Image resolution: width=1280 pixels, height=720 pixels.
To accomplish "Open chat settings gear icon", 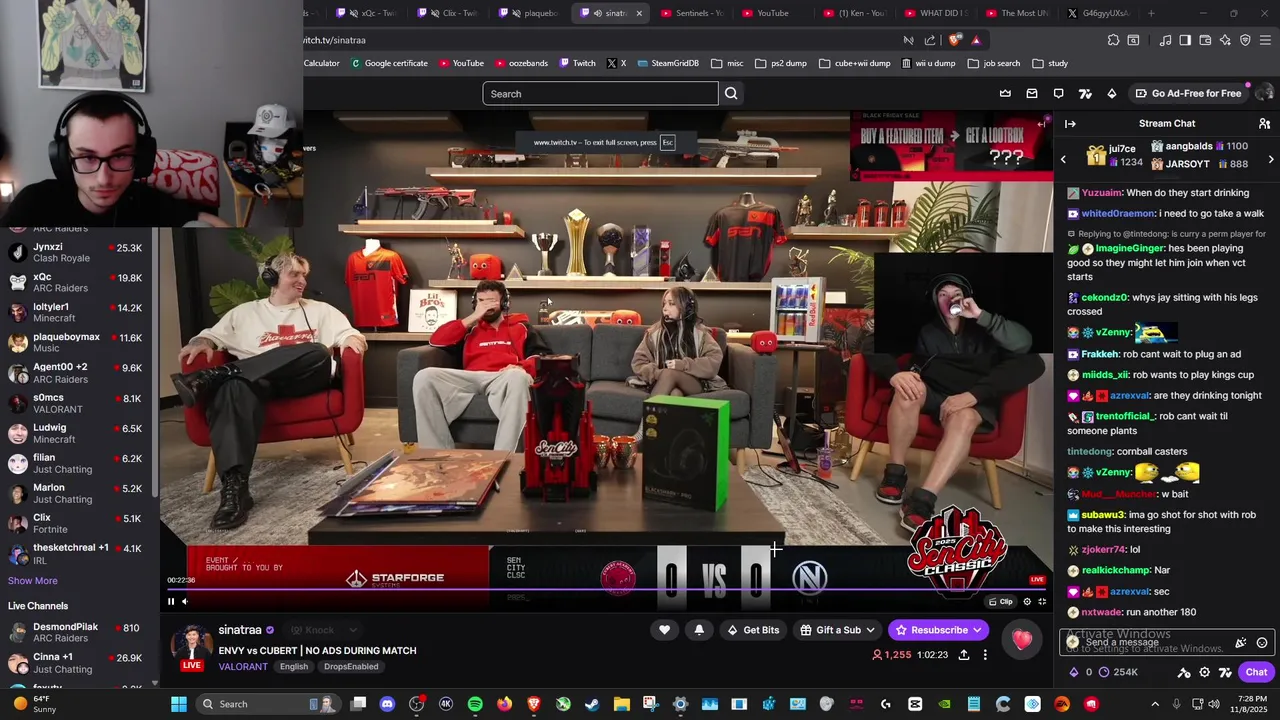I will (1205, 672).
